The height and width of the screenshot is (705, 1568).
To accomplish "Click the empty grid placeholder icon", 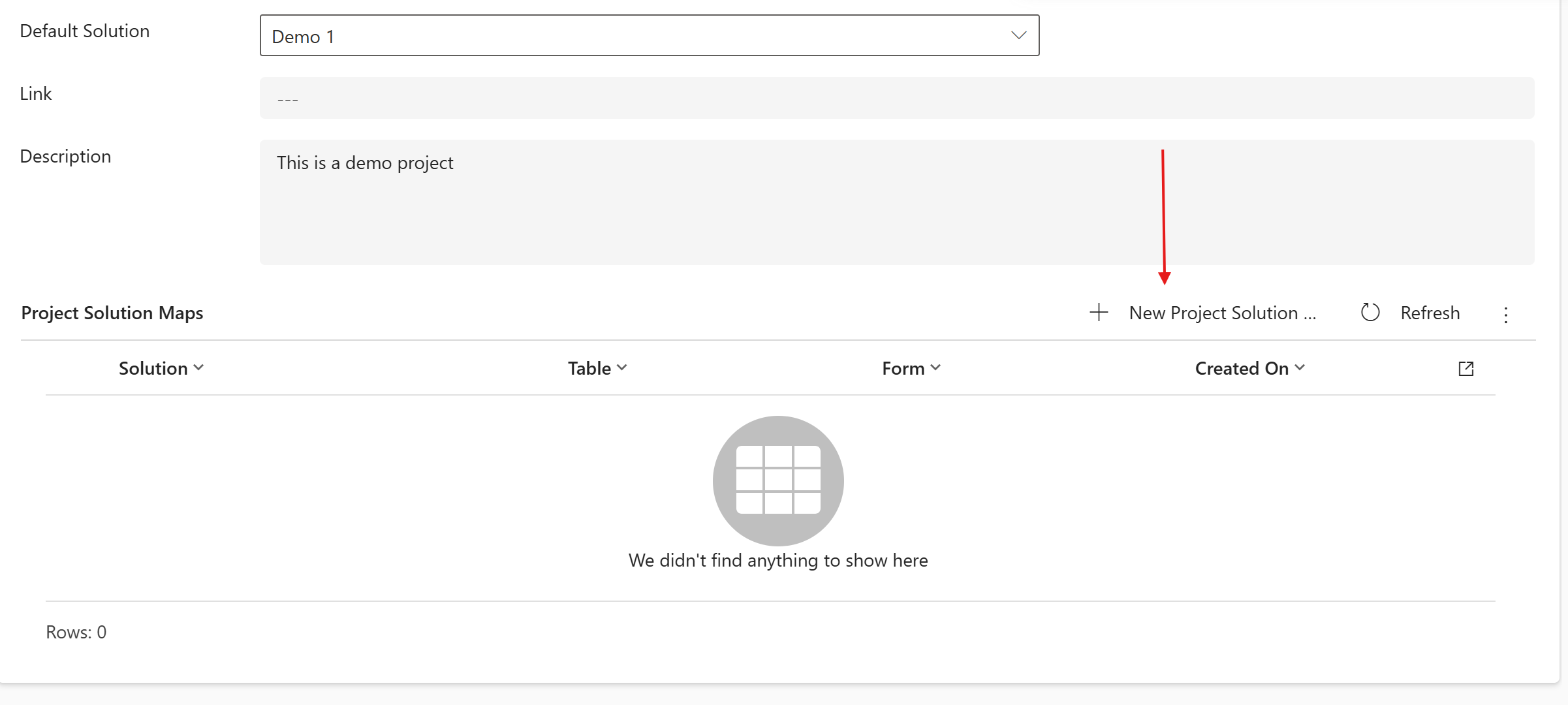I will point(777,480).
